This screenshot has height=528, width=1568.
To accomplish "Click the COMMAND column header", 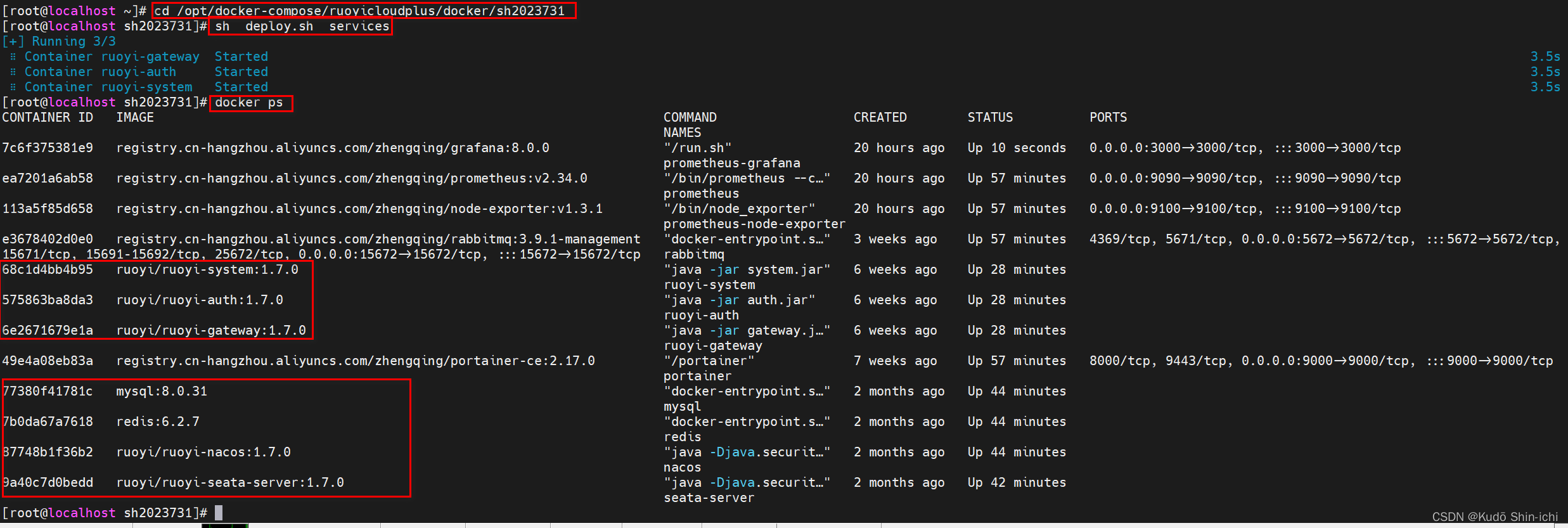I will pos(690,117).
